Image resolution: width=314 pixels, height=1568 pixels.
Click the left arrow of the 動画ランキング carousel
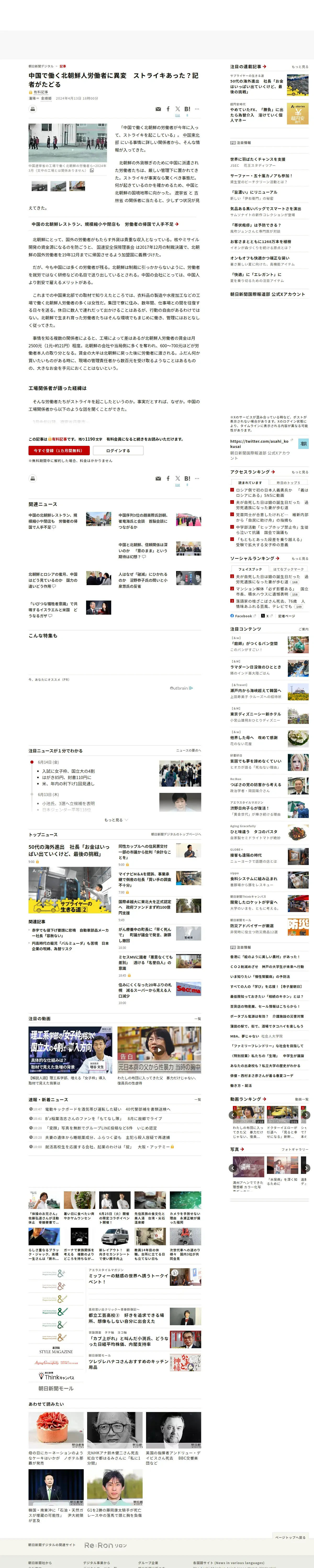232,1115
